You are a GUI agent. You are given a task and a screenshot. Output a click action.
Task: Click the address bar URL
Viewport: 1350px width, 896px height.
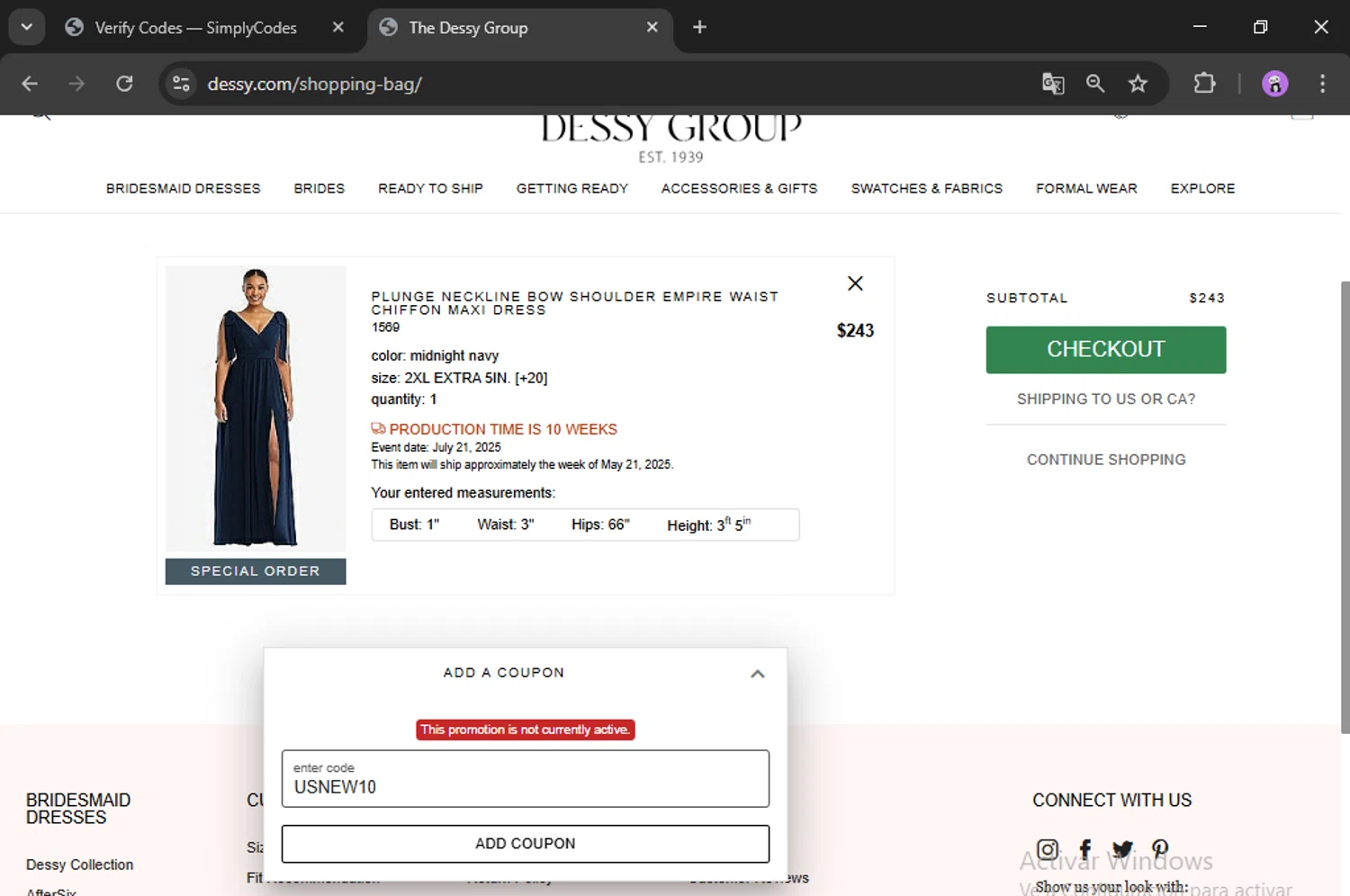click(314, 84)
